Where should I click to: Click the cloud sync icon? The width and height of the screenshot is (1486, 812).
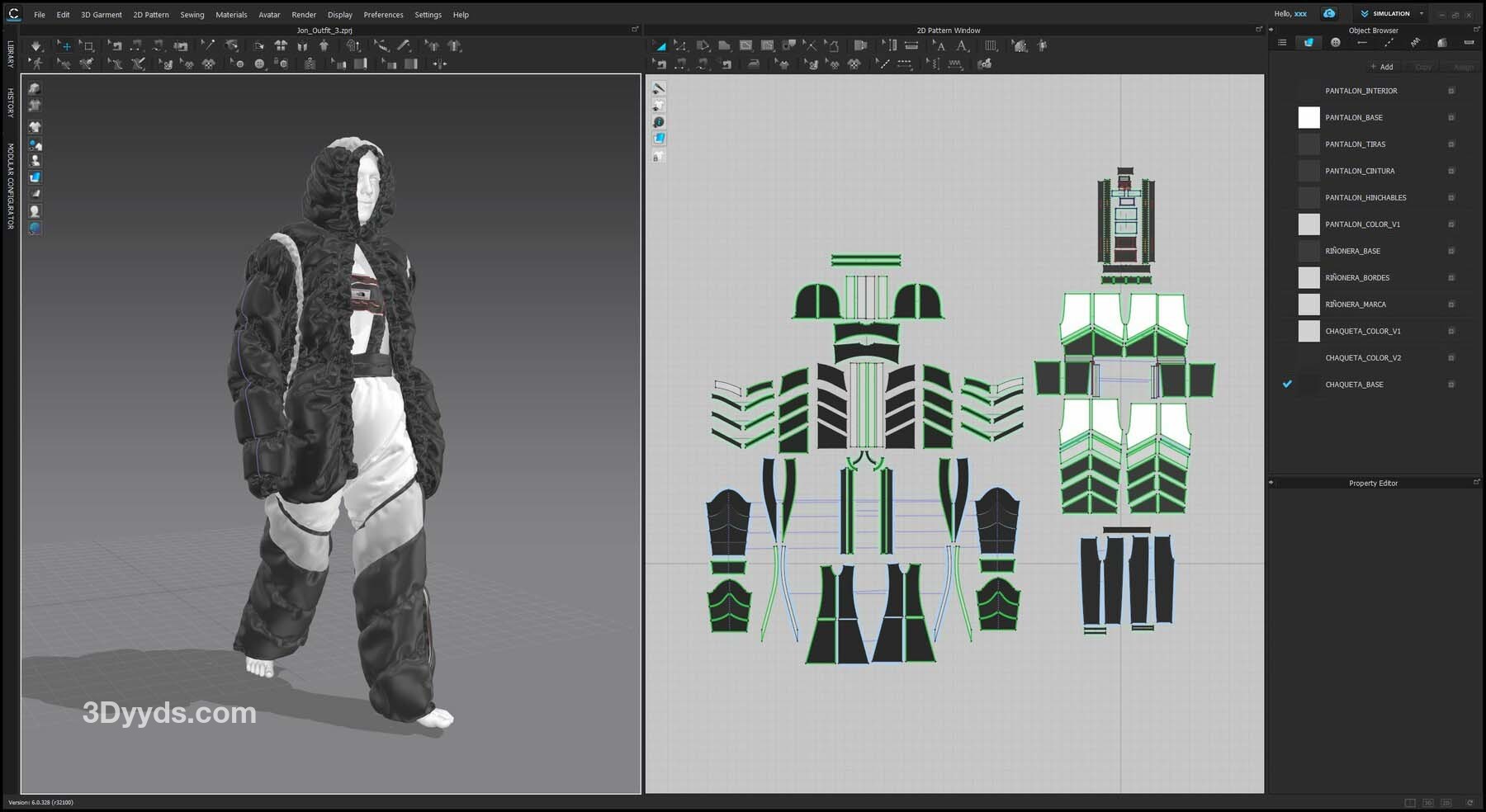(1329, 14)
